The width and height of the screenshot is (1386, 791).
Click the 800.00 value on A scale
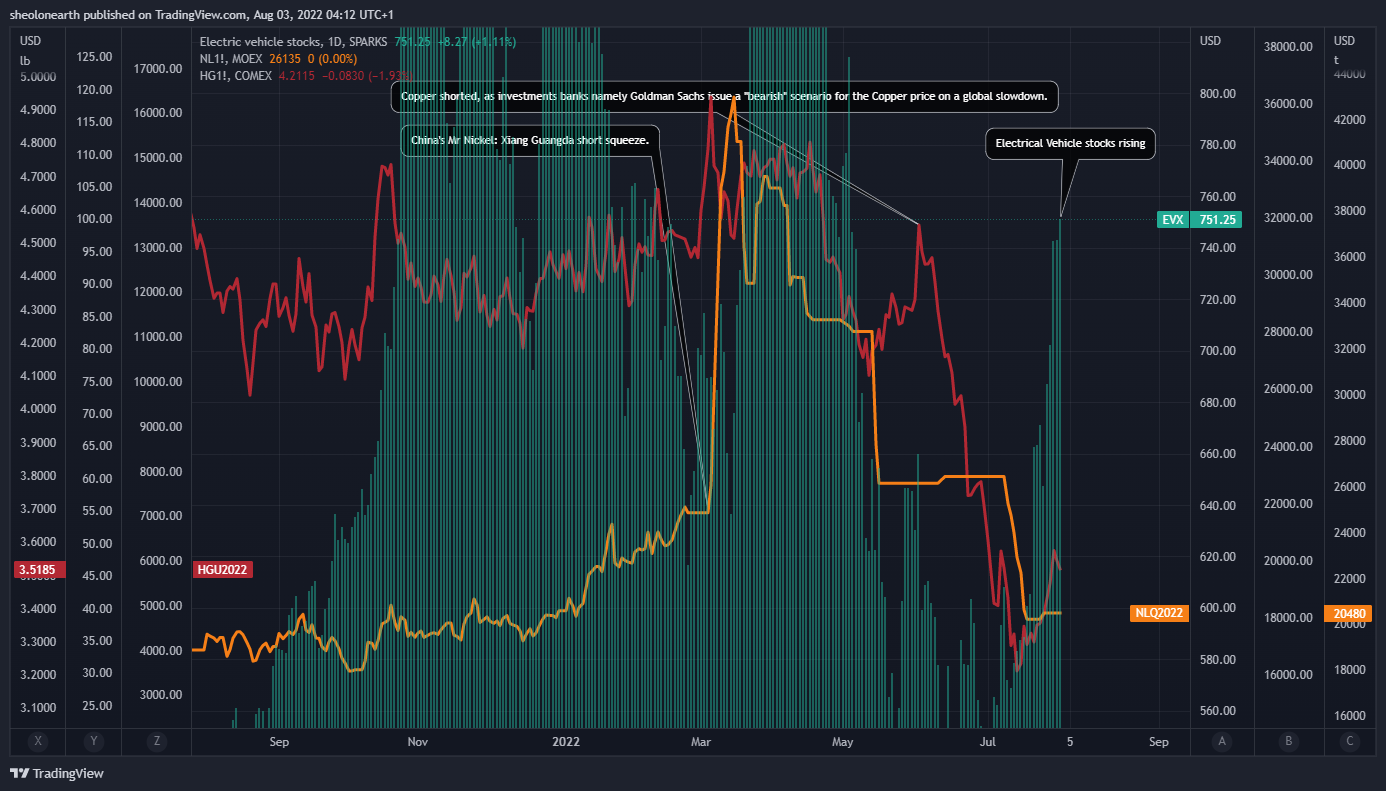coord(1218,94)
